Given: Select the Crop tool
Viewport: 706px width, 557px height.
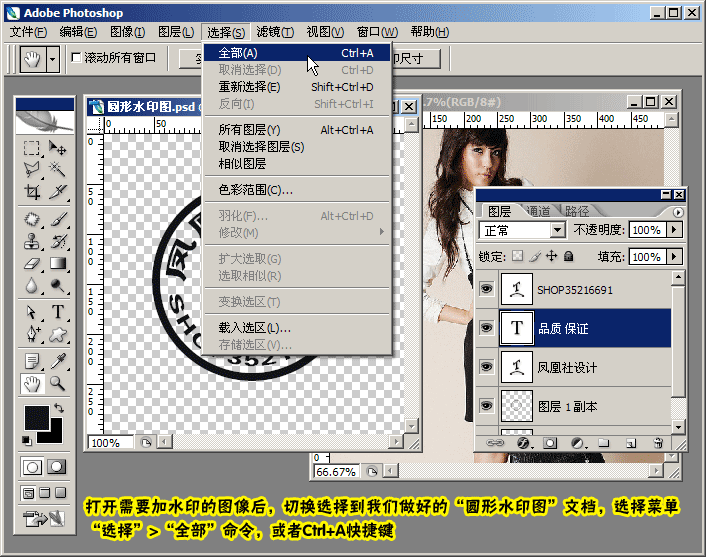Looking at the screenshot, I should click(32, 191).
